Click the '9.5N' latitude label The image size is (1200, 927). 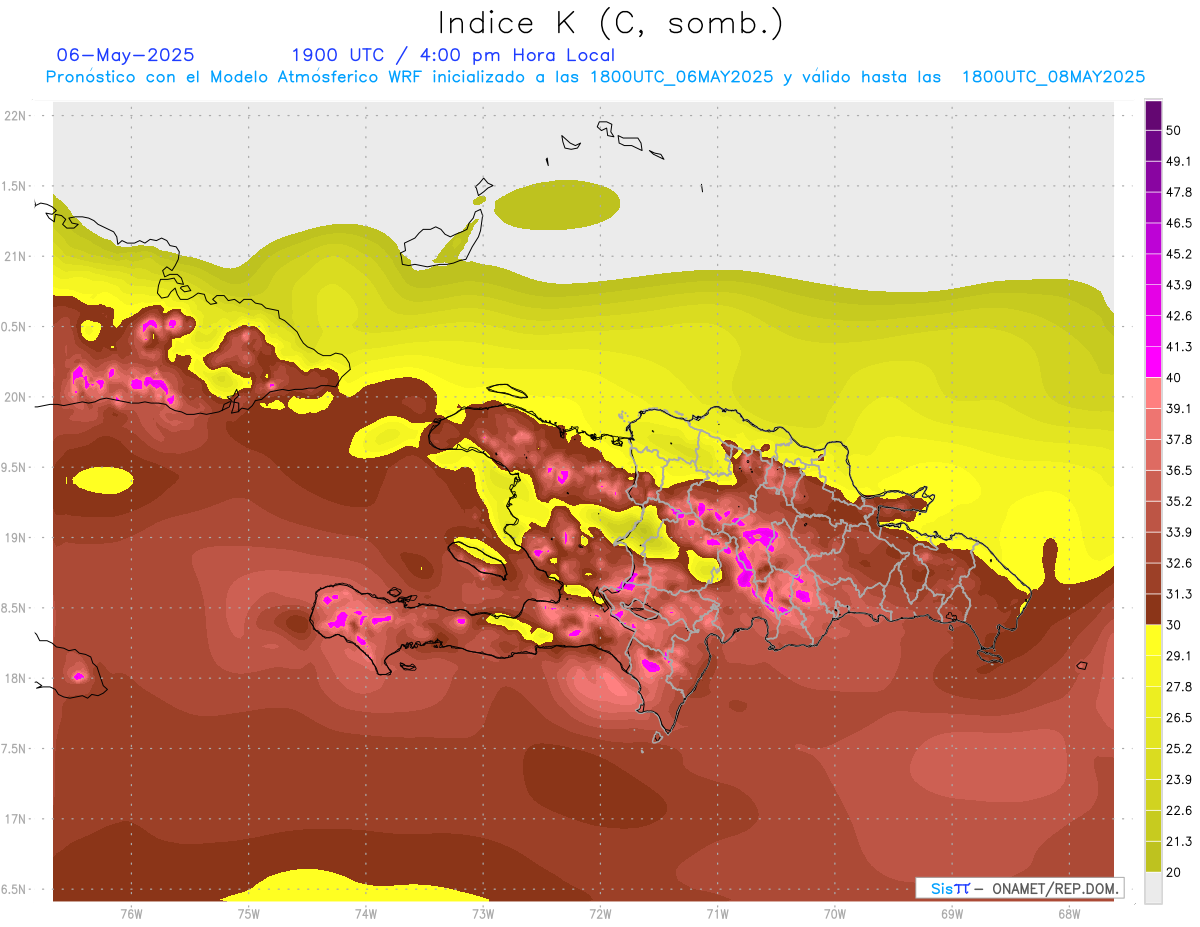[15, 468]
